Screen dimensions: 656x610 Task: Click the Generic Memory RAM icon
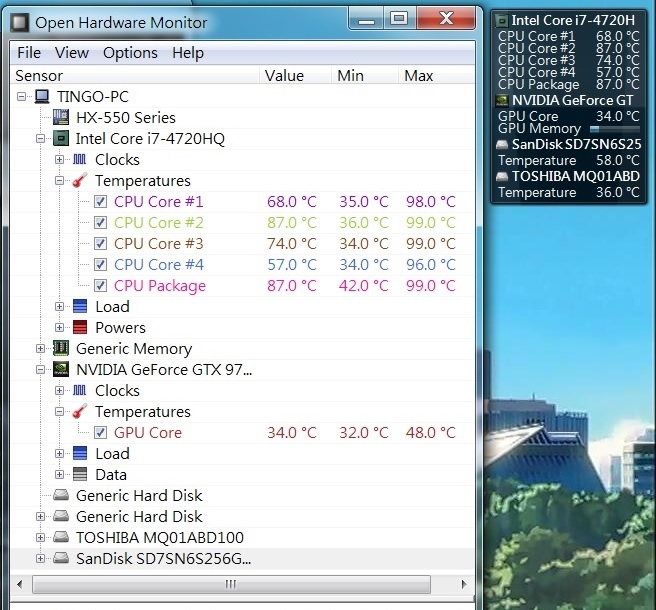tap(61, 348)
